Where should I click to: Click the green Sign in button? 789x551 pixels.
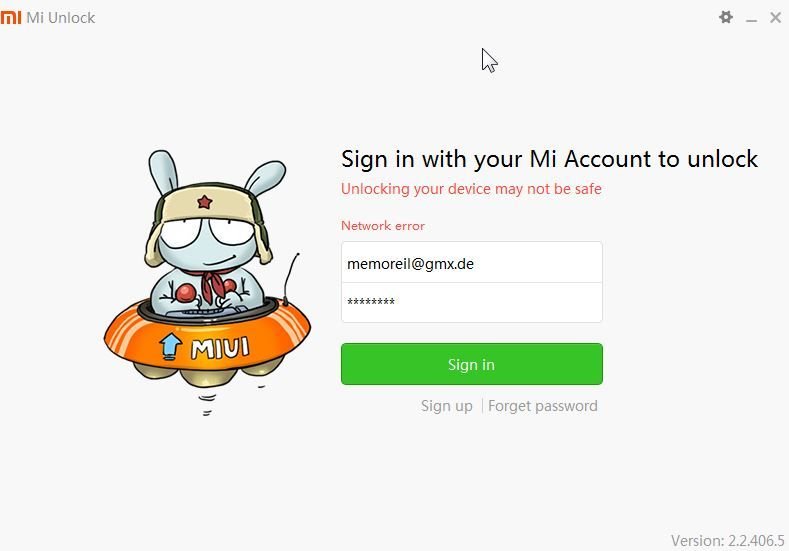[471, 364]
